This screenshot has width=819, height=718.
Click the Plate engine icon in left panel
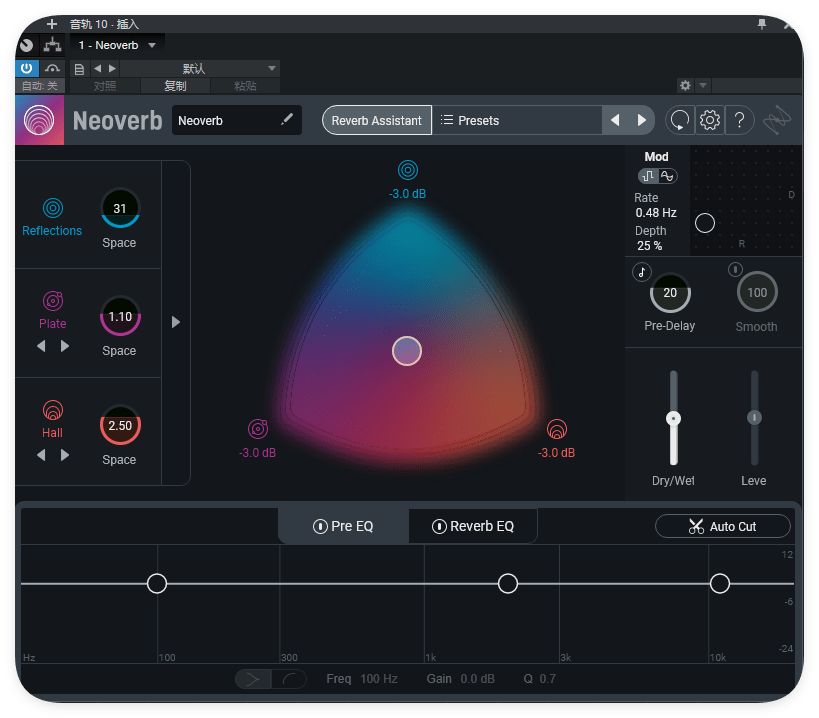(x=53, y=301)
